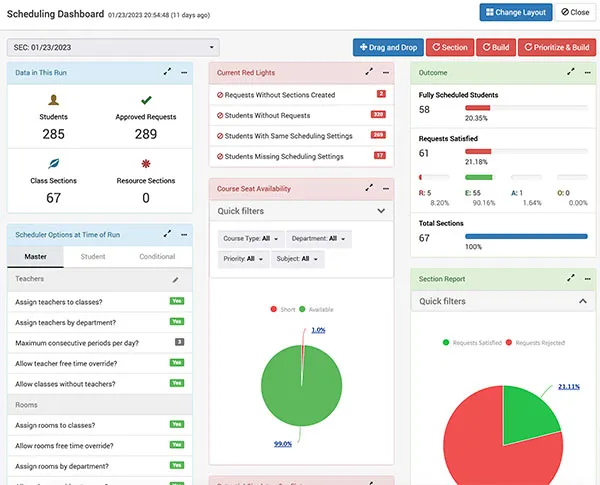Expand Scheduler Options at Time of Run panel
Image resolution: width=600 pixels, height=485 pixels.
pyautogui.click(x=167, y=233)
